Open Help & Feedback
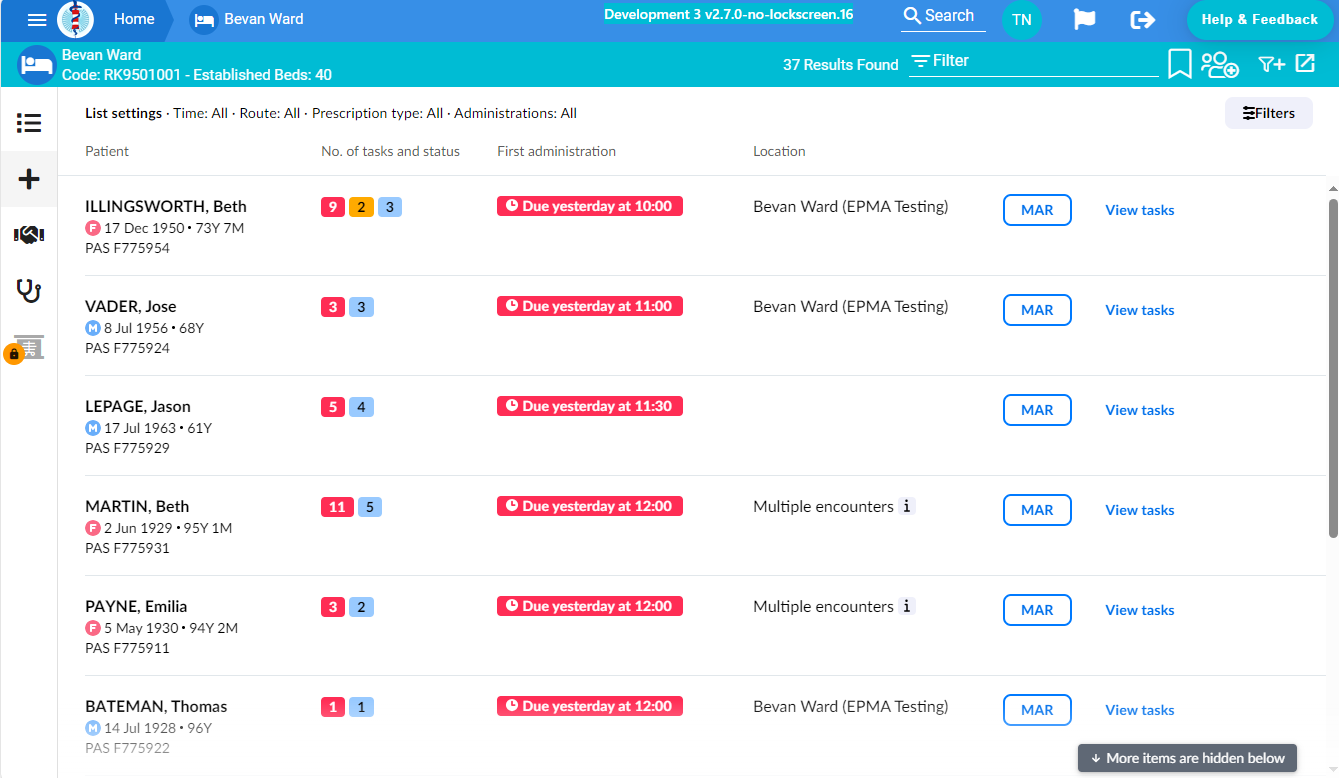 (x=1259, y=19)
